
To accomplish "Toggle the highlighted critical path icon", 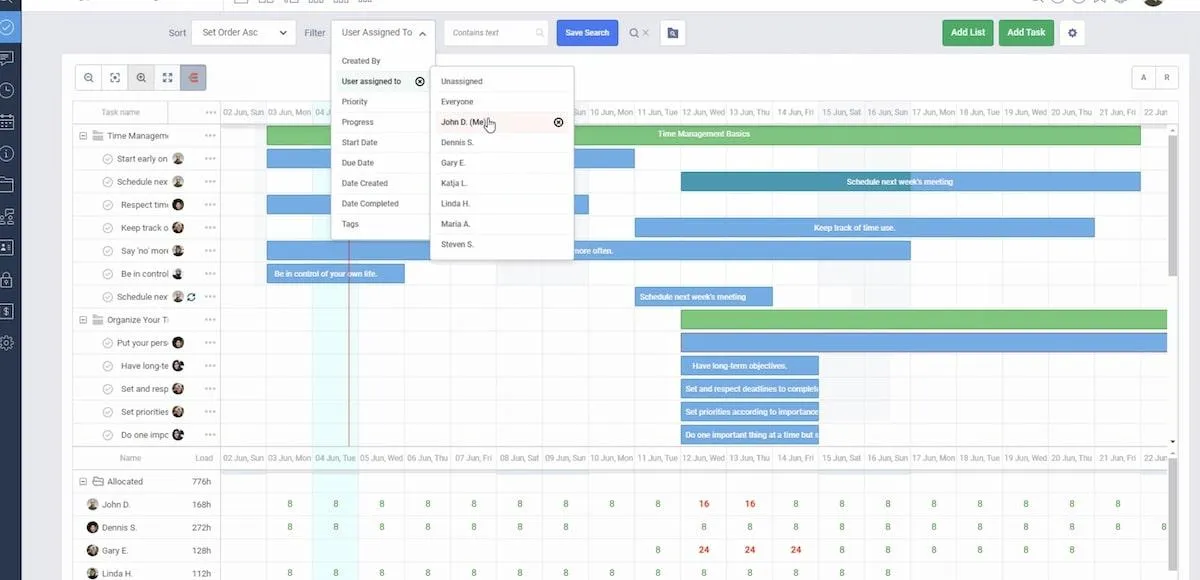I will tap(193, 78).
